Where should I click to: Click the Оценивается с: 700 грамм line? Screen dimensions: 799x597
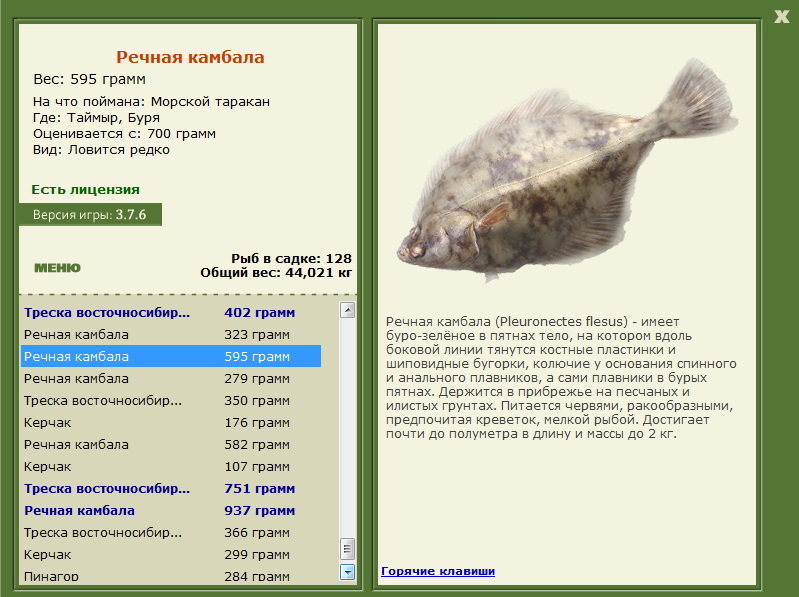coord(124,133)
